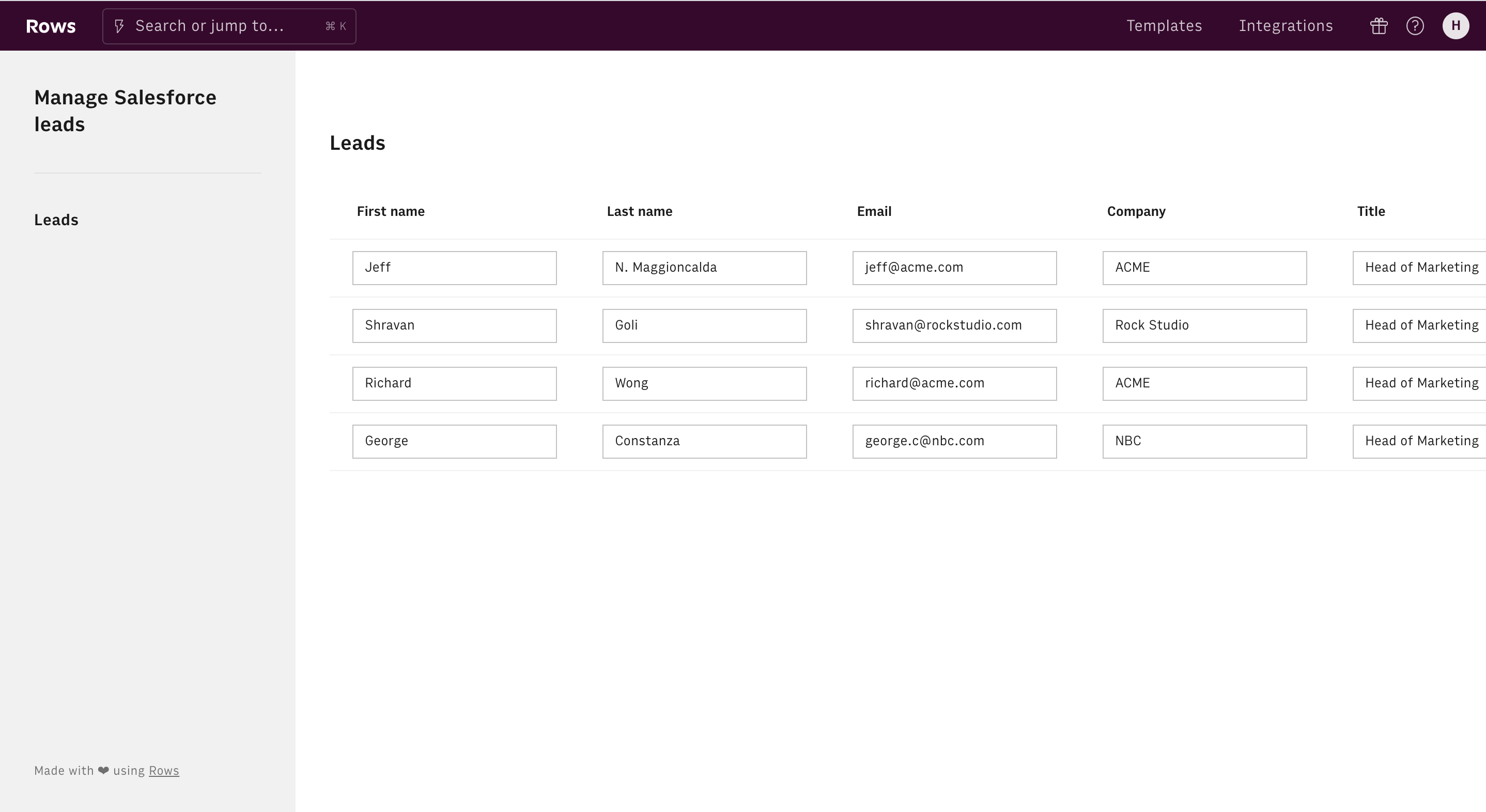
Task: Select Leads page in the sidebar
Action: 56,220
